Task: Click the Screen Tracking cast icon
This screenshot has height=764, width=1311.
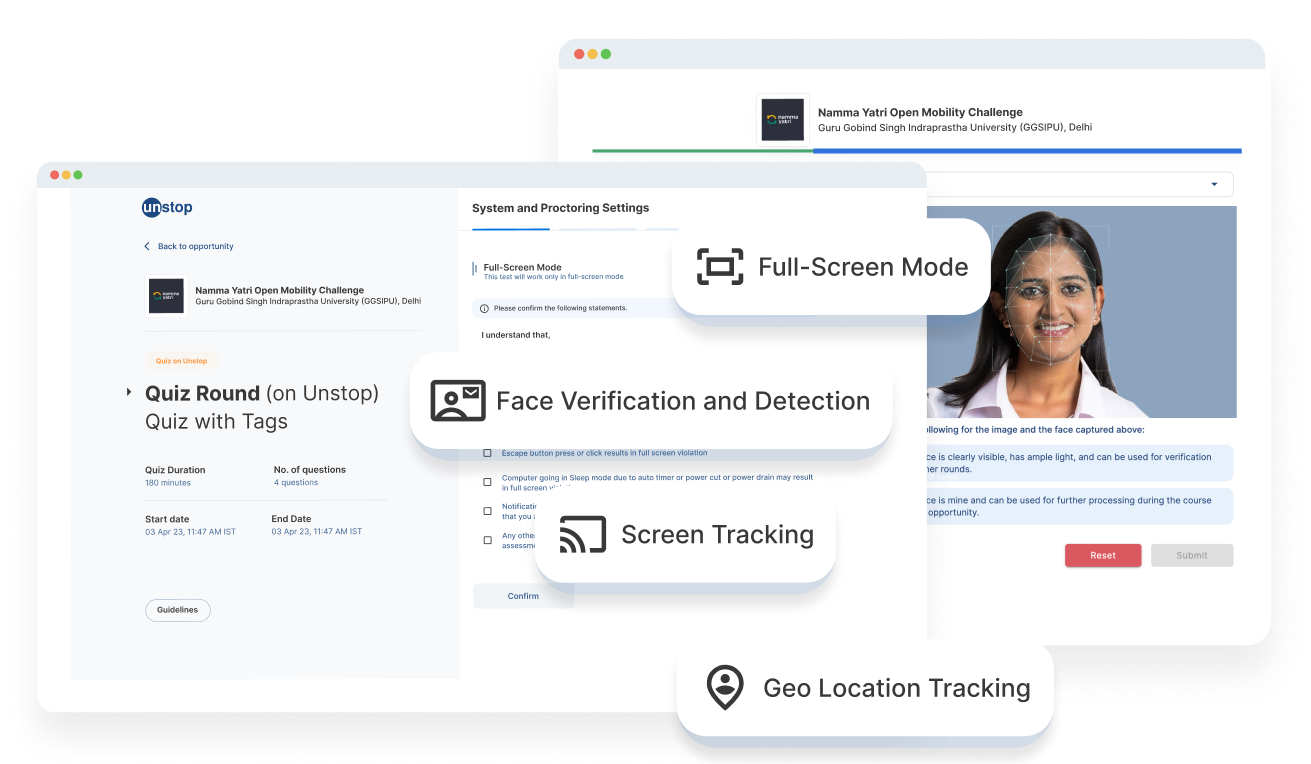Action: [582, 535]
